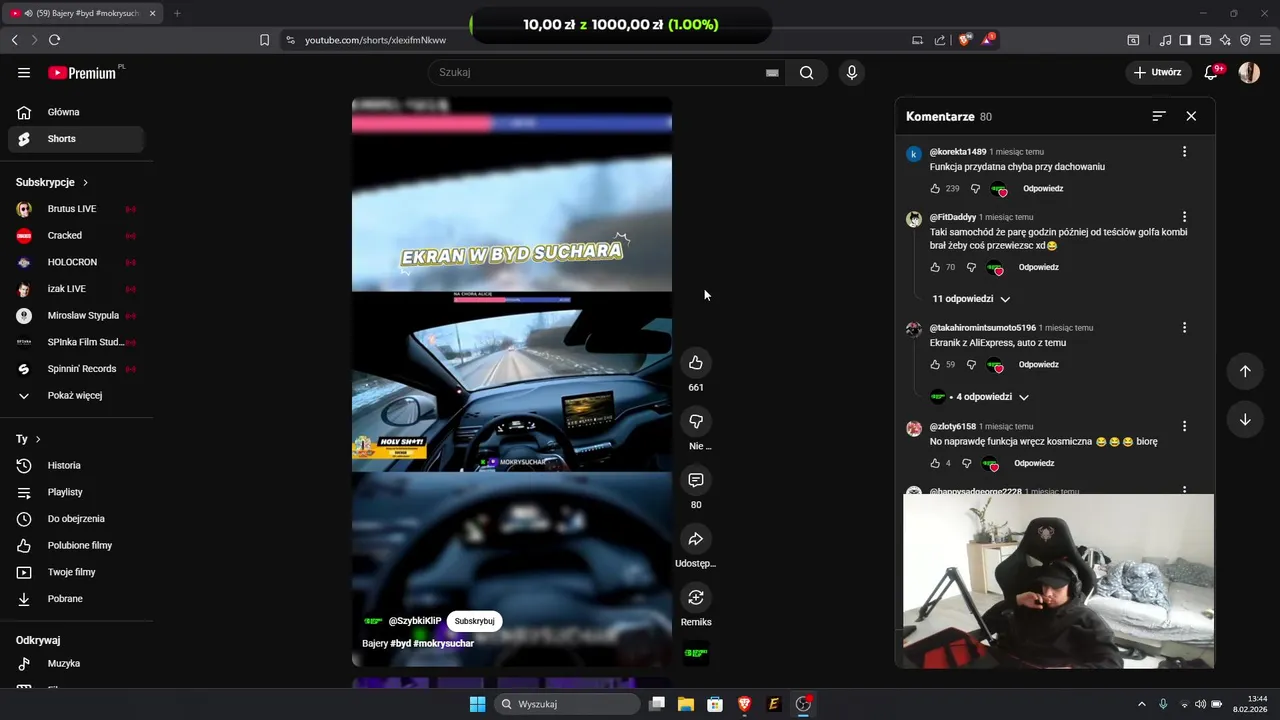Image resolution: width=1280 pixels, height=720 pixels.
Task: Open the Ty section chevron
Action: pos(38,439)
